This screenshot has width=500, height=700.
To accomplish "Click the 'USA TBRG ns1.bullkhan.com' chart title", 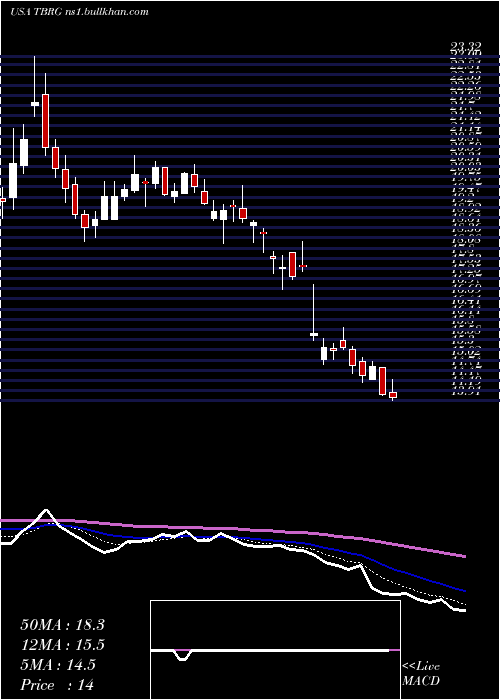I will pyautogui.click(x=79, y=12).
